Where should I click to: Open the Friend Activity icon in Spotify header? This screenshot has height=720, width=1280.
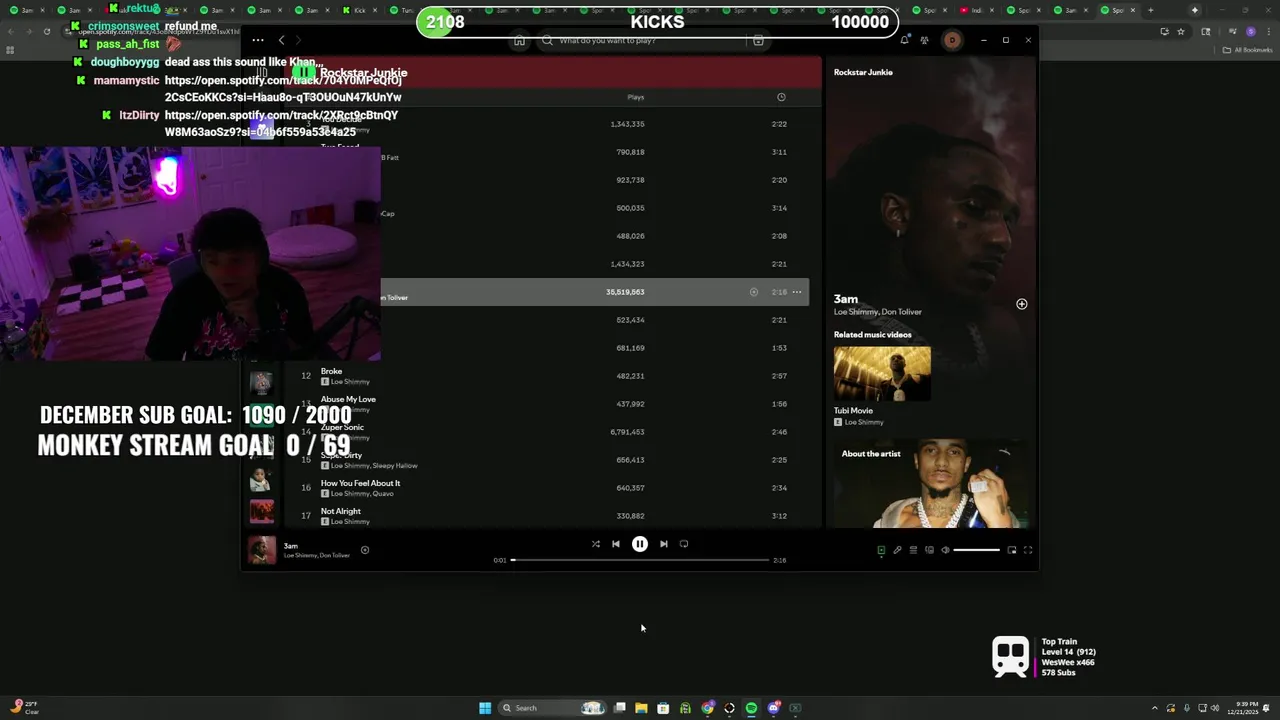click(924, 40)
